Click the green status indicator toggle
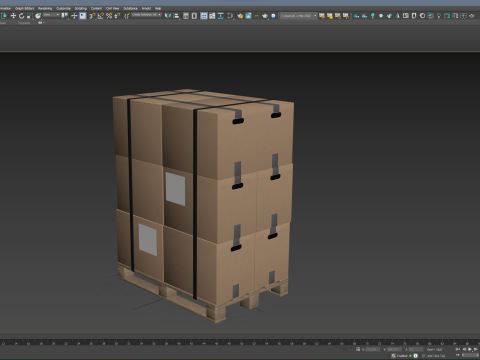Image resolution: width=480 pixels, height=360 pixels. point(410,356)
